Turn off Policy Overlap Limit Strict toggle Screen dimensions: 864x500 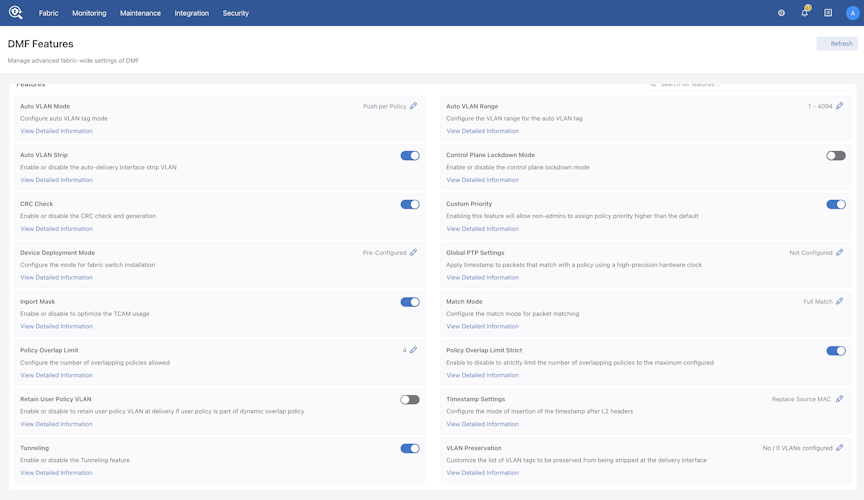pyautogui.click(x=836, y=351)
